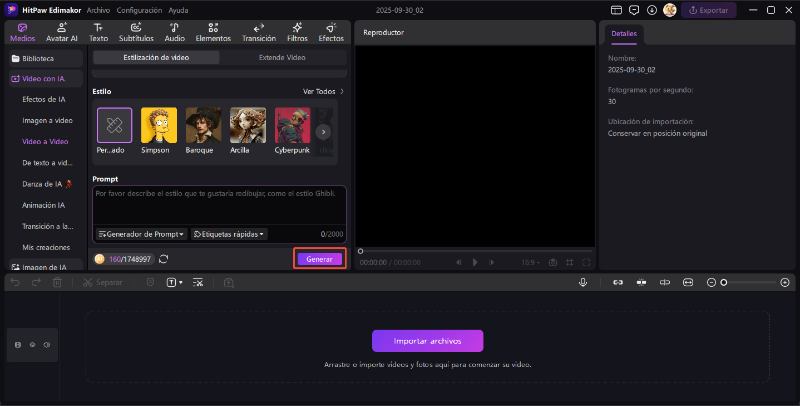Screen dimensions: 800x406
Task: Open the Avatar AI tool
Action: [x=61, y=32]
